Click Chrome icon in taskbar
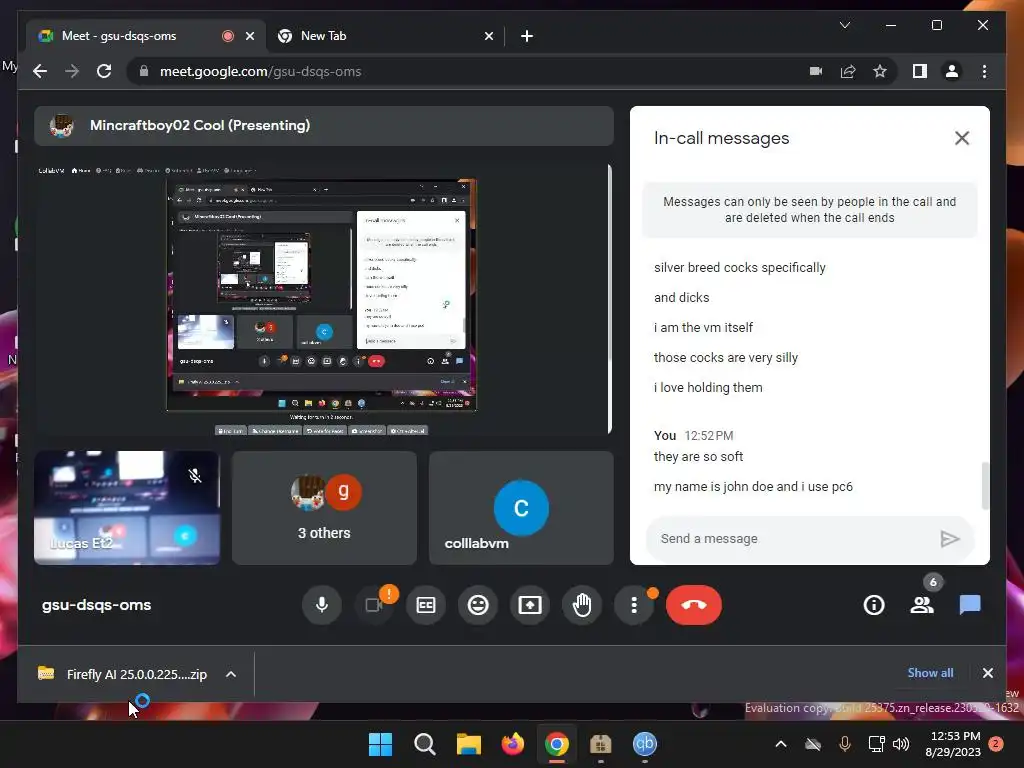This screenshot has height=768, width=1024. pos(556,744)
